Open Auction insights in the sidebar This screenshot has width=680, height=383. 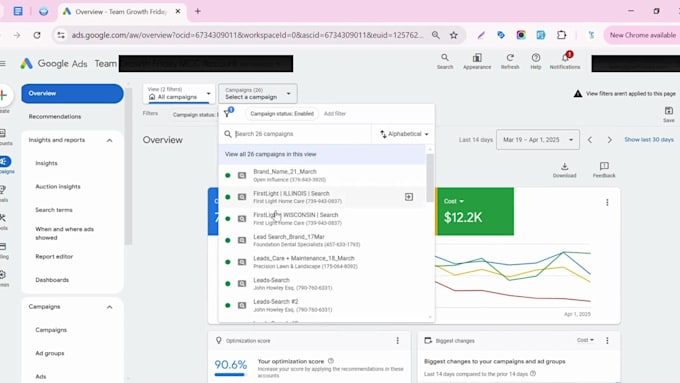(58, 187)
